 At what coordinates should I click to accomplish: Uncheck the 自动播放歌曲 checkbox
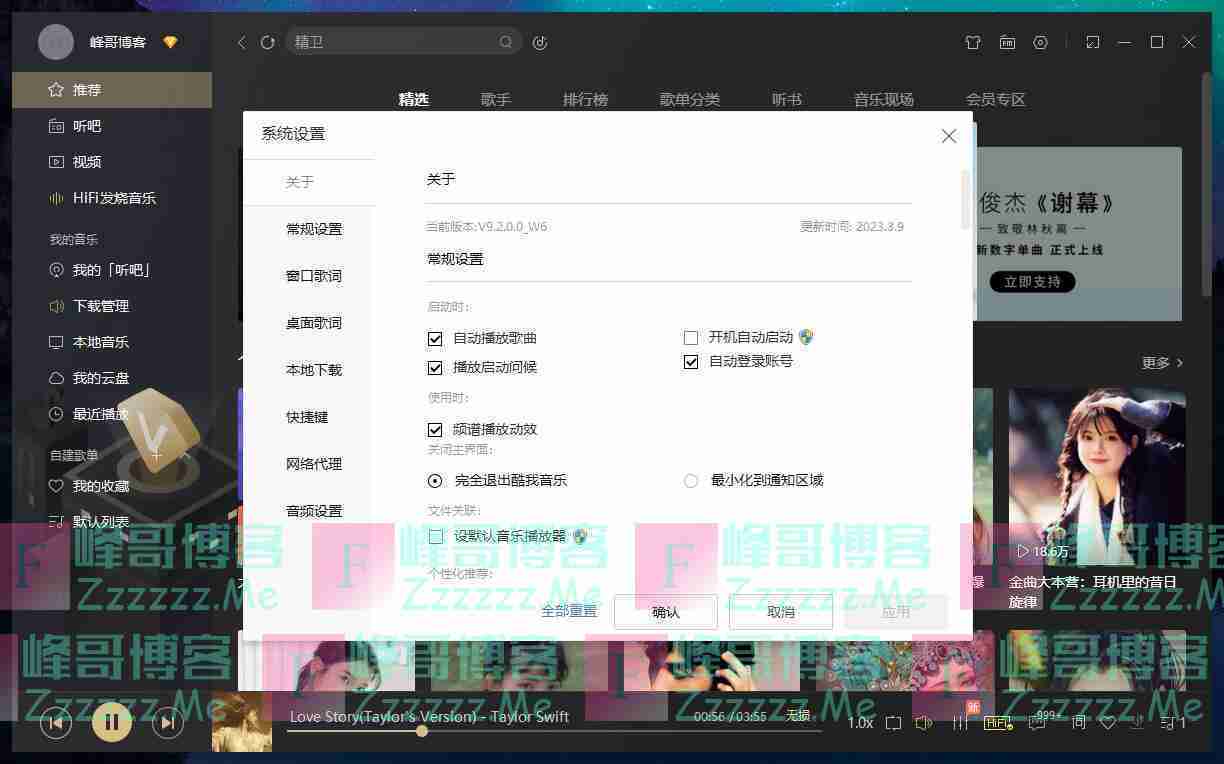click(435, 339)
